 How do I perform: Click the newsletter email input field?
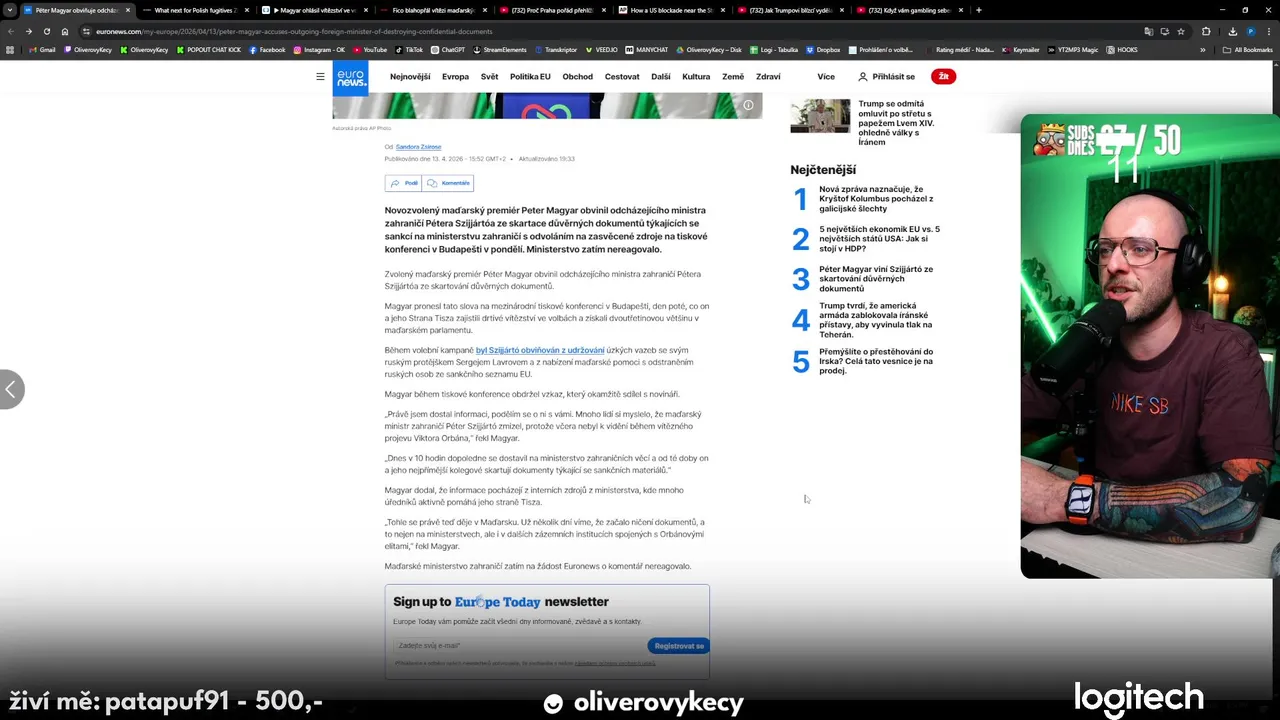tap(518, 646)
